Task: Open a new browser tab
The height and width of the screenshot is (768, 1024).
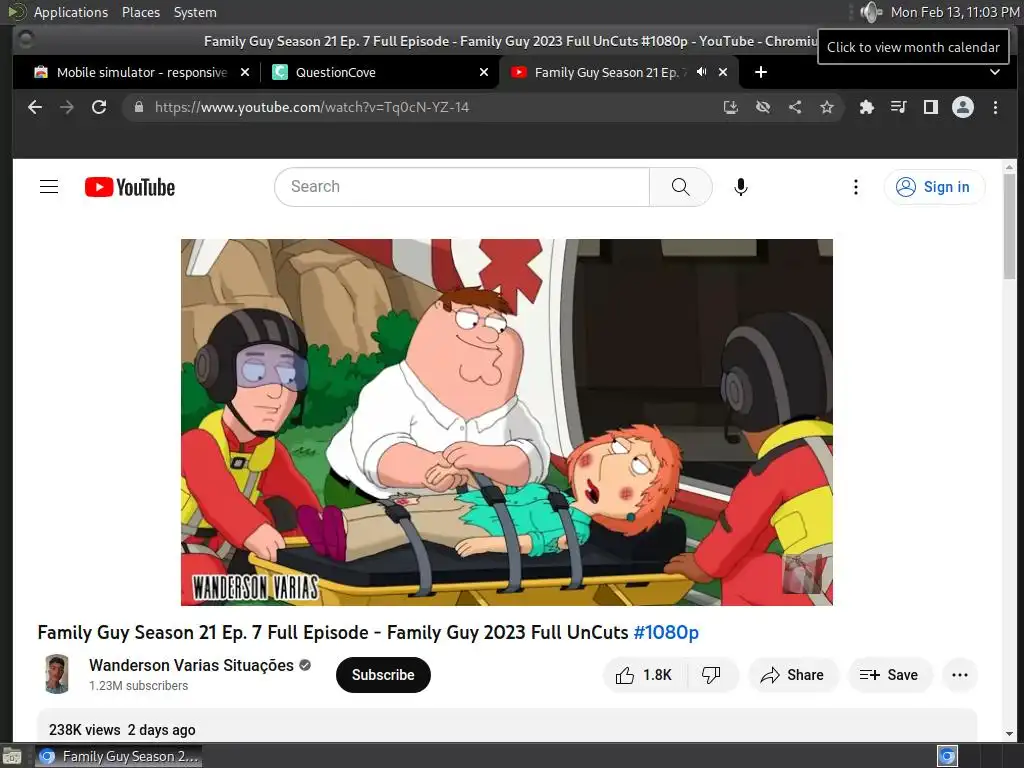Action: pos(761,72)
